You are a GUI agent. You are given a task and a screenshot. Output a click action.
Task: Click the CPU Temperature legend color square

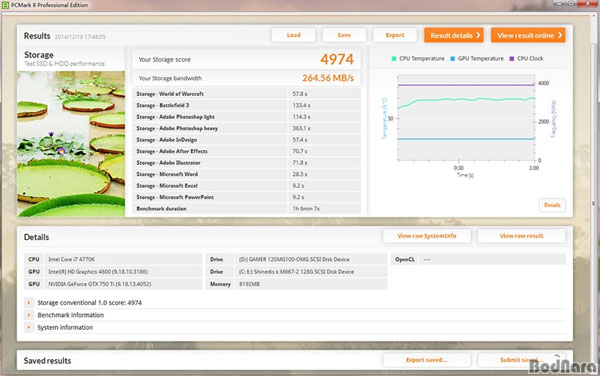point(394,59)
